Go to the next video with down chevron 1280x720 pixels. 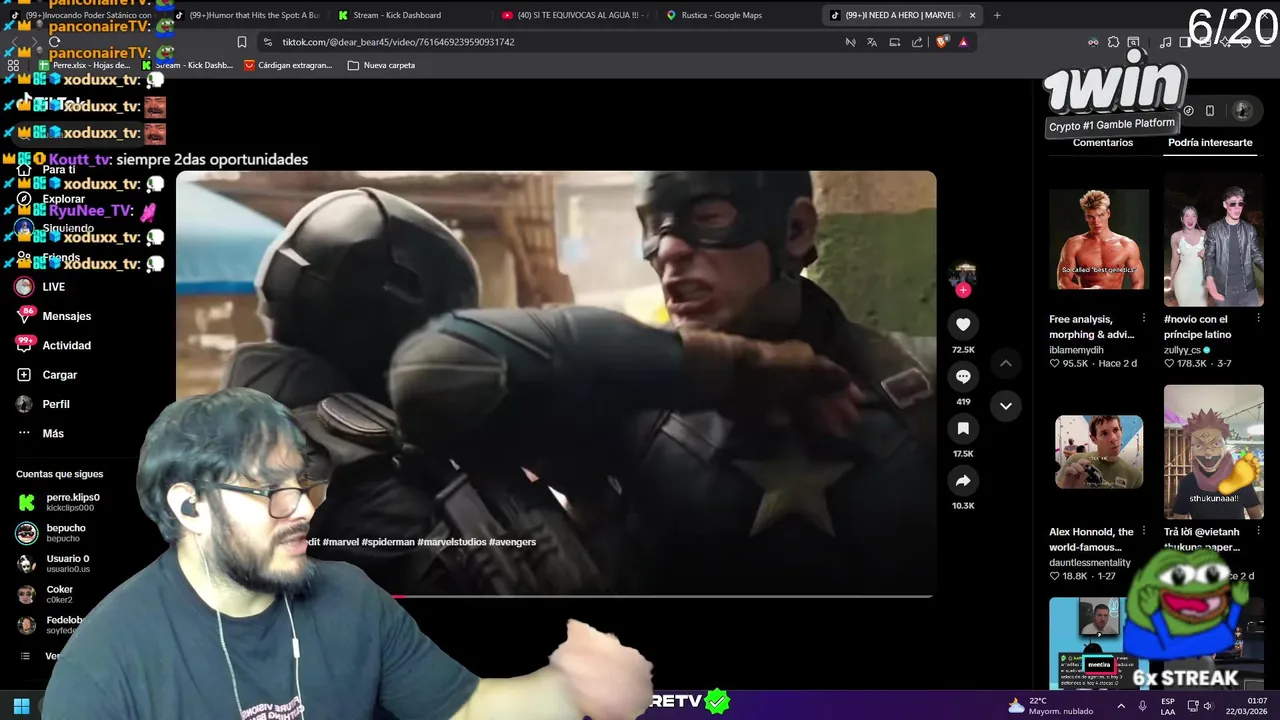1006,405
